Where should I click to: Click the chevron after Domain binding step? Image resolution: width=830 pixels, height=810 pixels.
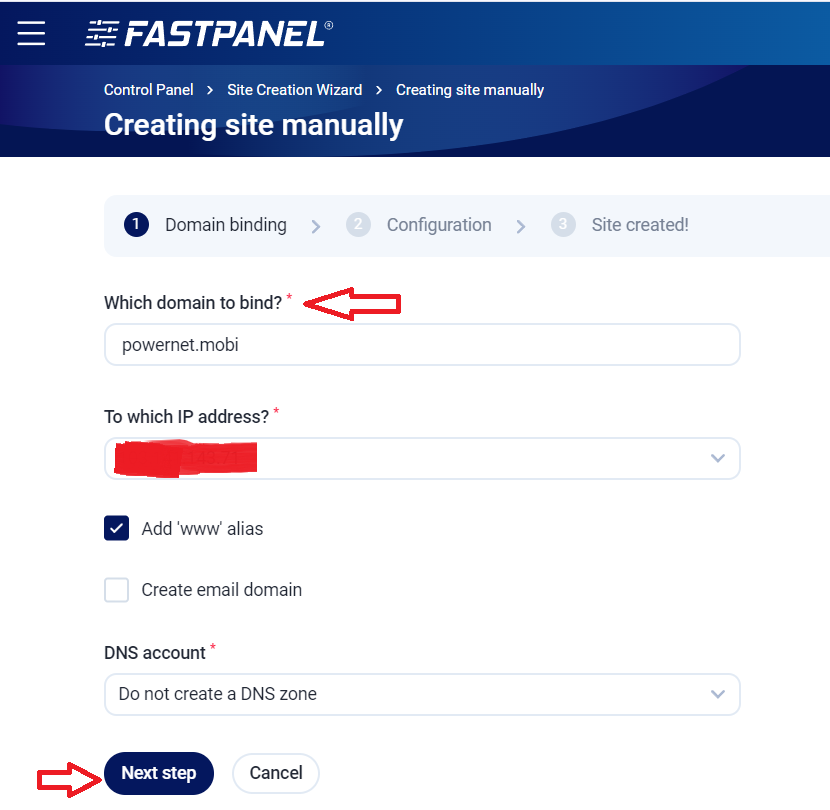point(316,226)
